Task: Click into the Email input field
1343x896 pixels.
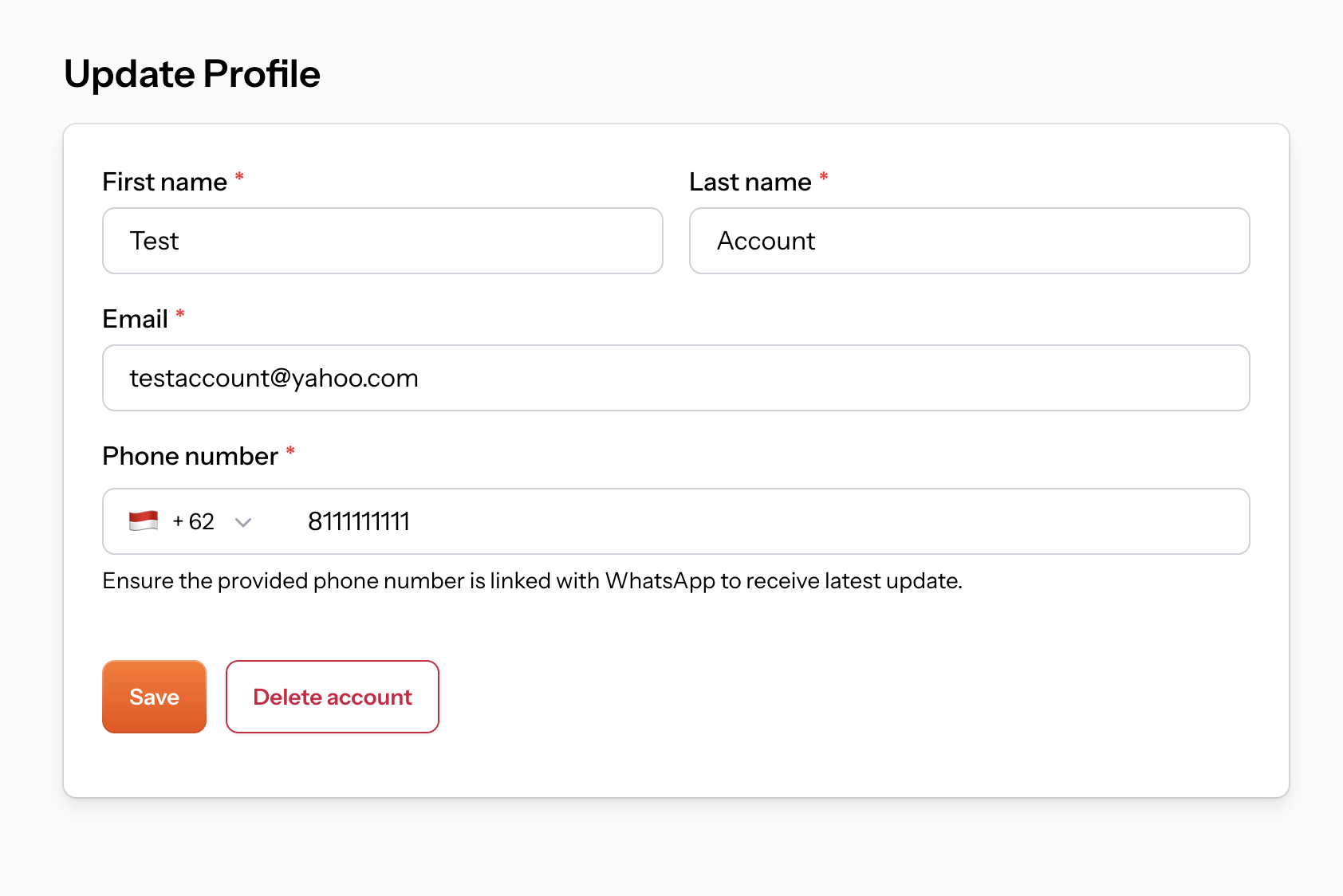Action: tap(676, 378)
